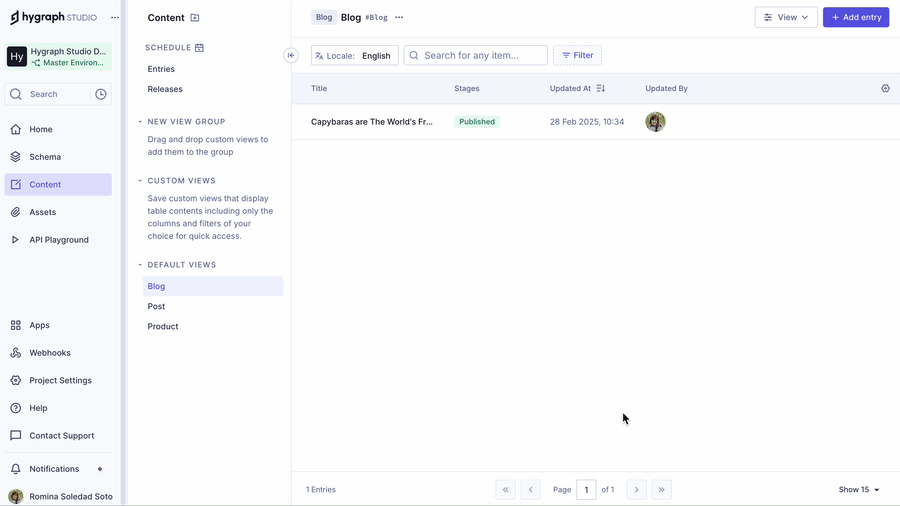Go to Schema in the sidebar
The width and height of the screenshot is (900, 506).
coord(45,157)
